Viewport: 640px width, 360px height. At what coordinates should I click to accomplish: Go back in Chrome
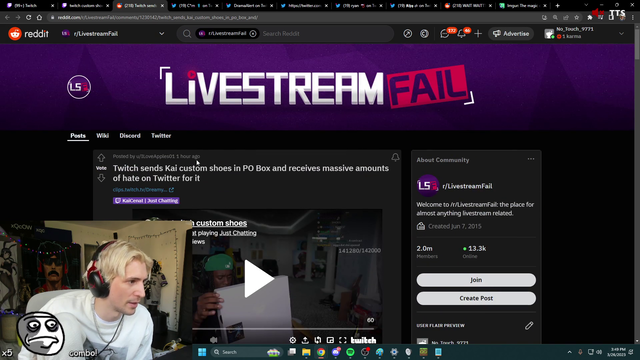point(7,18)
